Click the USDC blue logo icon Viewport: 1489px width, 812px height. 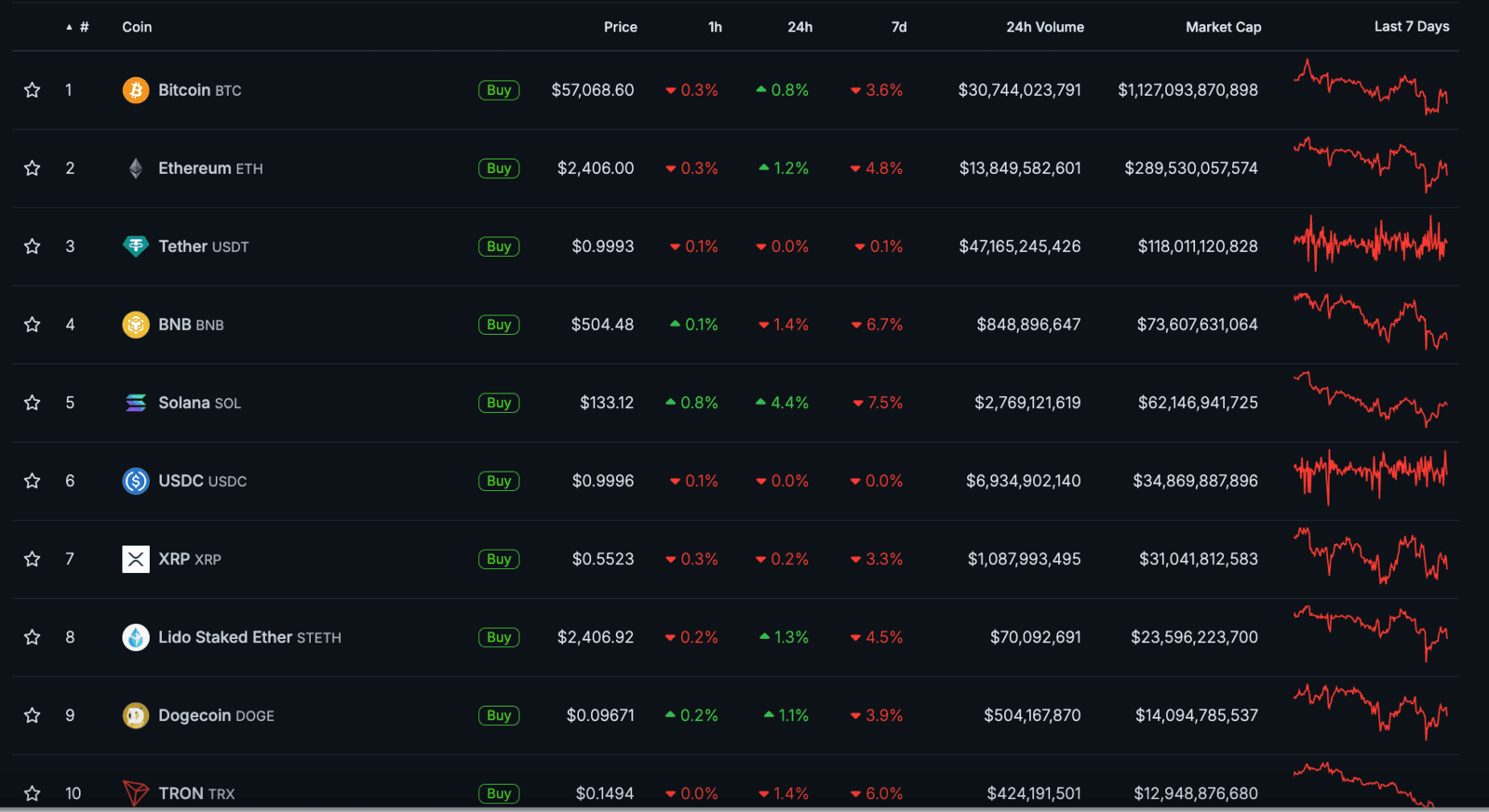pyautogui.click(x=136, y=481)
